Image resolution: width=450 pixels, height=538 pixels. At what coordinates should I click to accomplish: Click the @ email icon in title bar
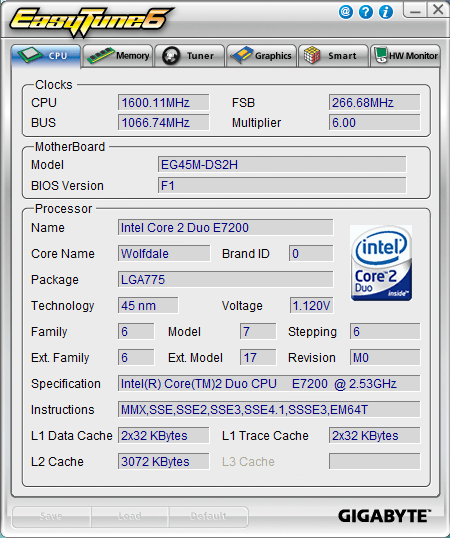tap(346, 12)
